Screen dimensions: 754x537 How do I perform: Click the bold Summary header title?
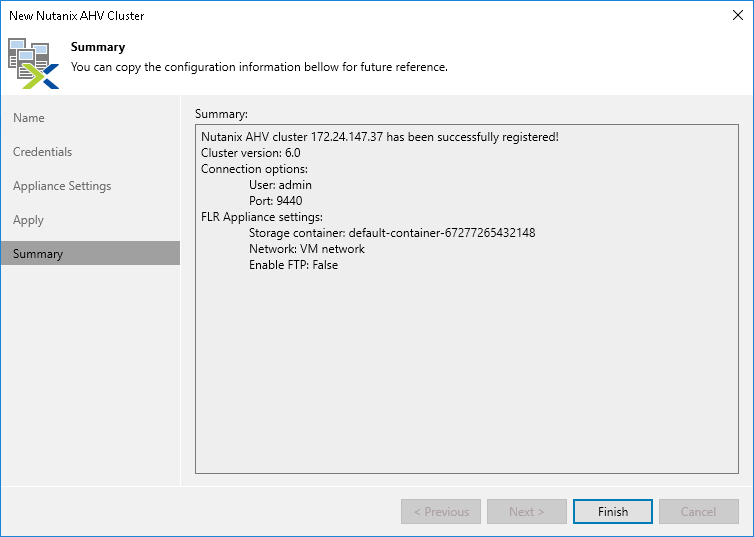tap(98, 47)
